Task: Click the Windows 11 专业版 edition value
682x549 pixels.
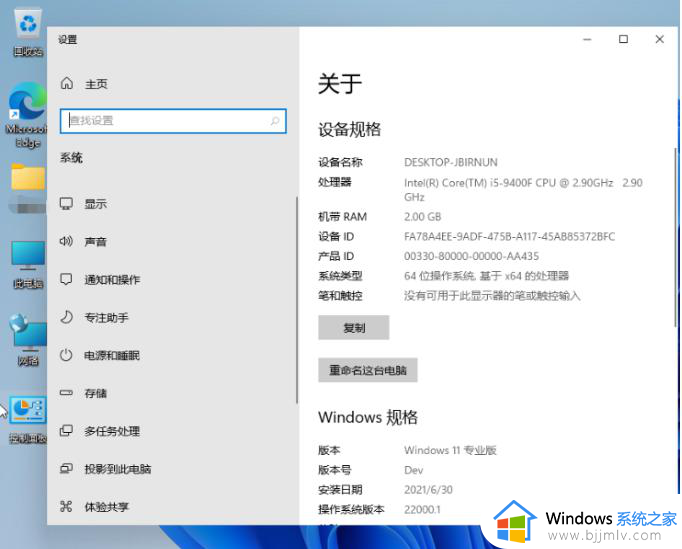Action: point(450,450)
